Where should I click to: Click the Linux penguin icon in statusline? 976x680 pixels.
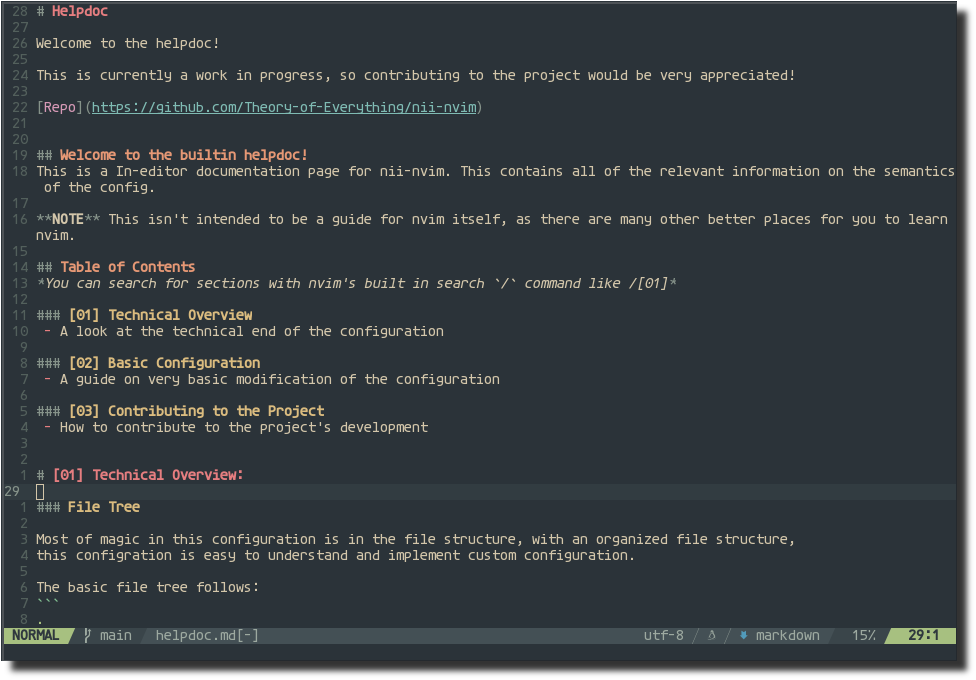[712, 635]
